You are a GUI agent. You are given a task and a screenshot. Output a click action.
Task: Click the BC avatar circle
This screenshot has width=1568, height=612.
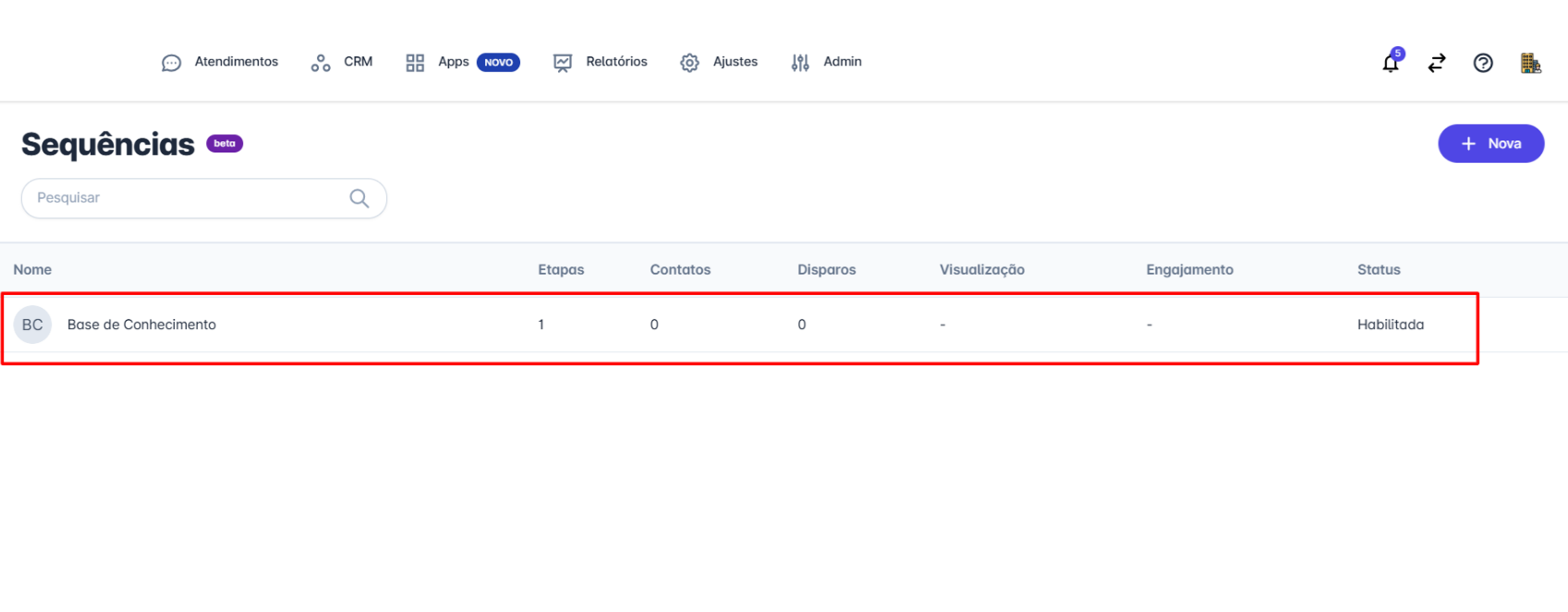32,325
